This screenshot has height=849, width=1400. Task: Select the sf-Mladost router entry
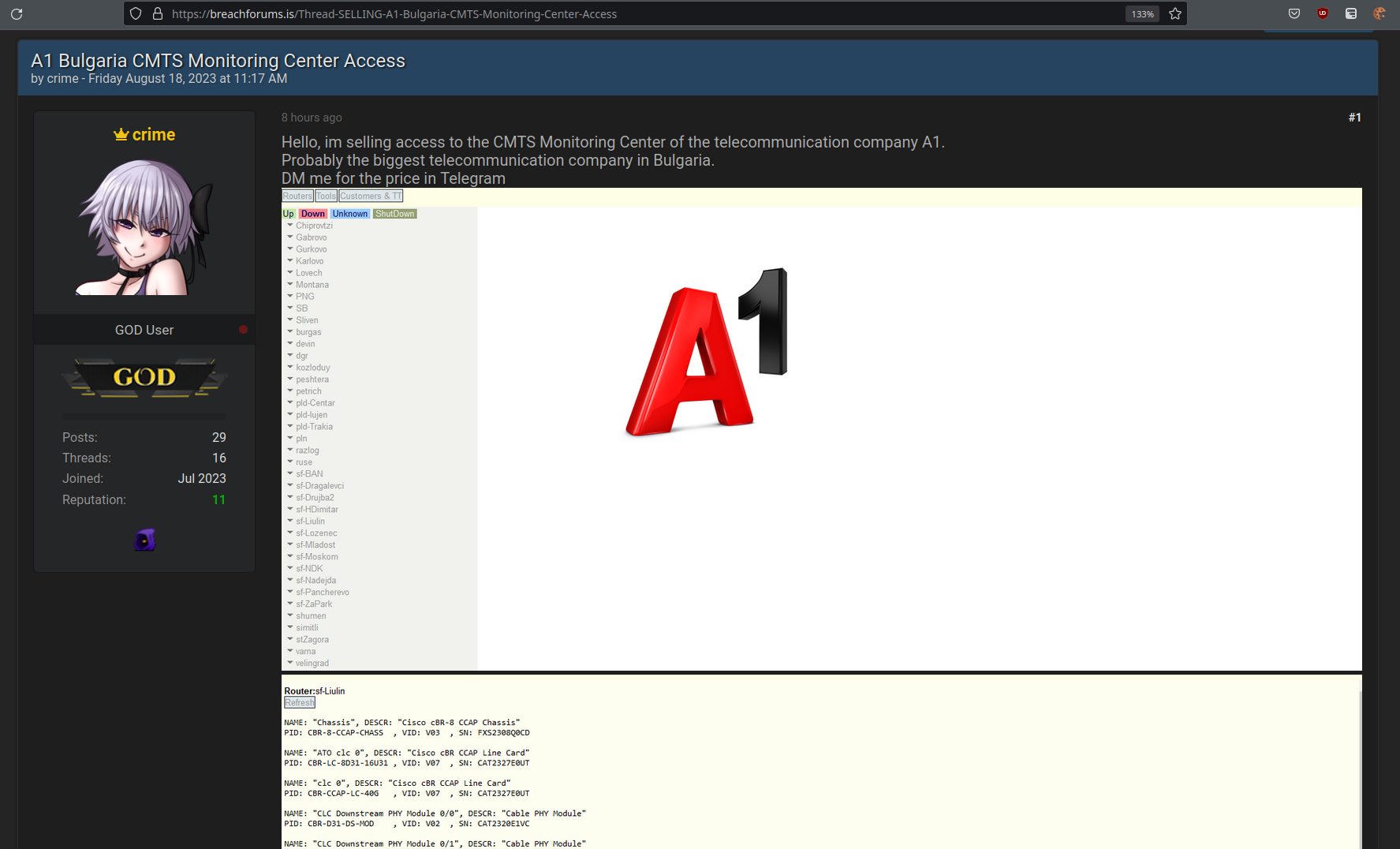[x=315, y=545]
